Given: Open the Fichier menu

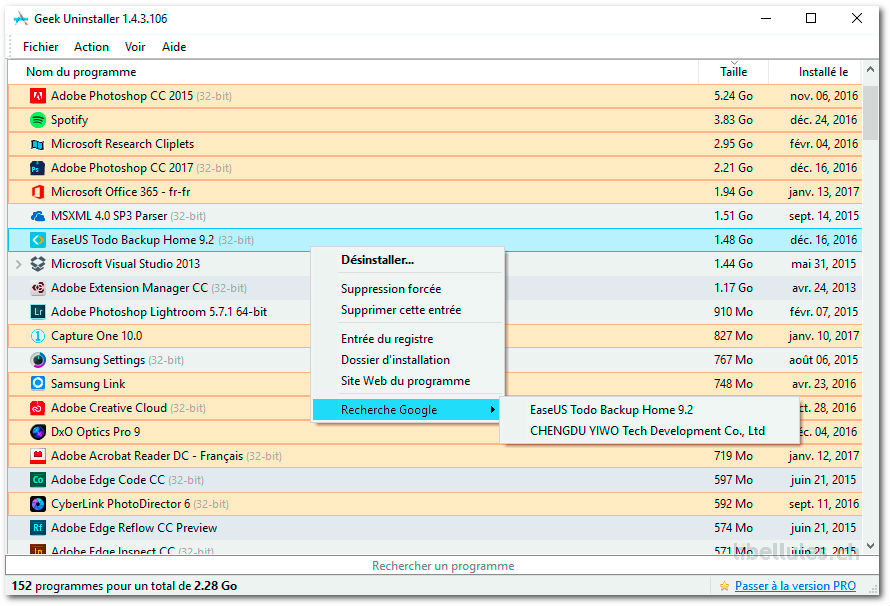Looking at the screenshot, I should point(40,47).
